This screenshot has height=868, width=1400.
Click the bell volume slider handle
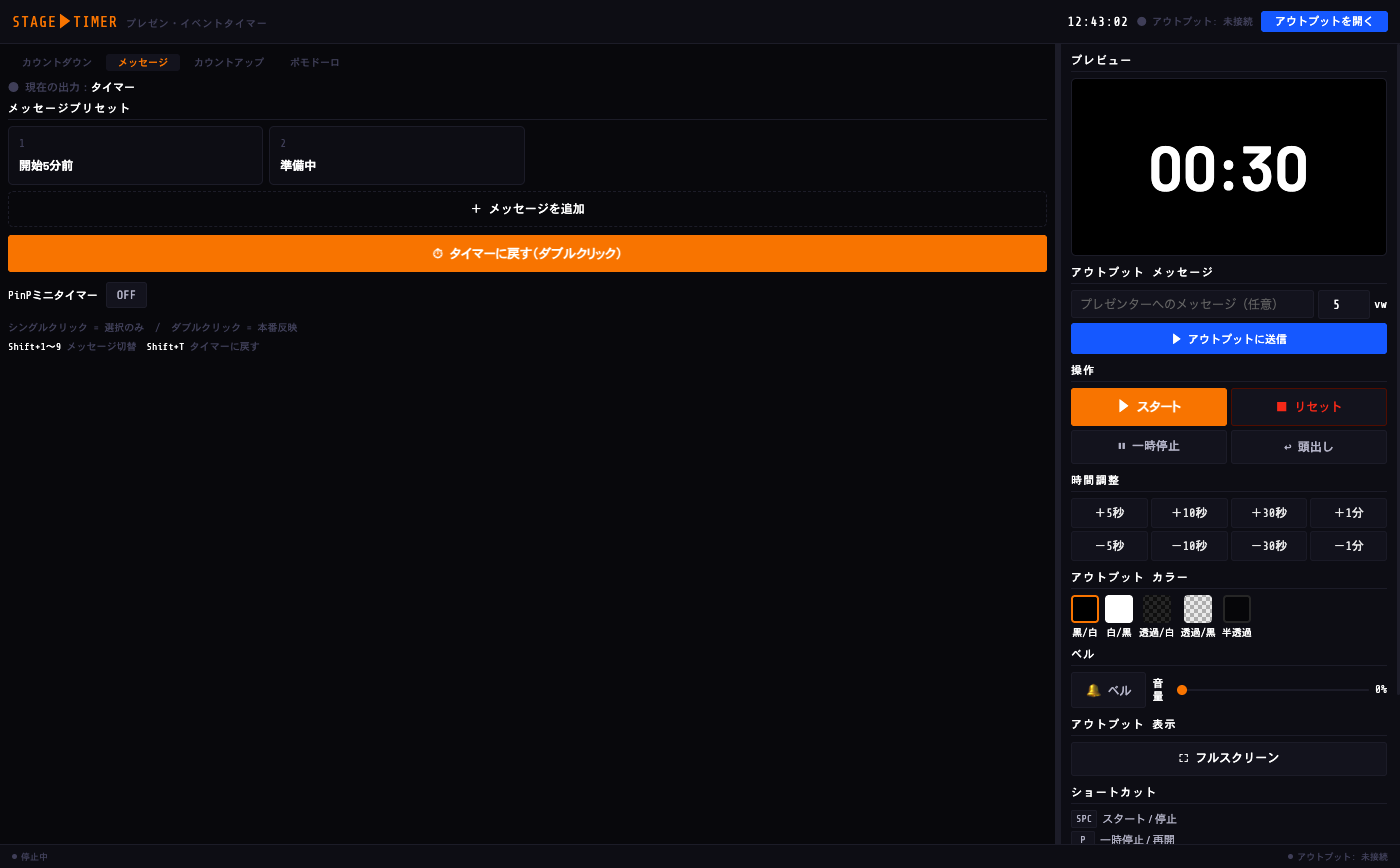pos(1182,690)
